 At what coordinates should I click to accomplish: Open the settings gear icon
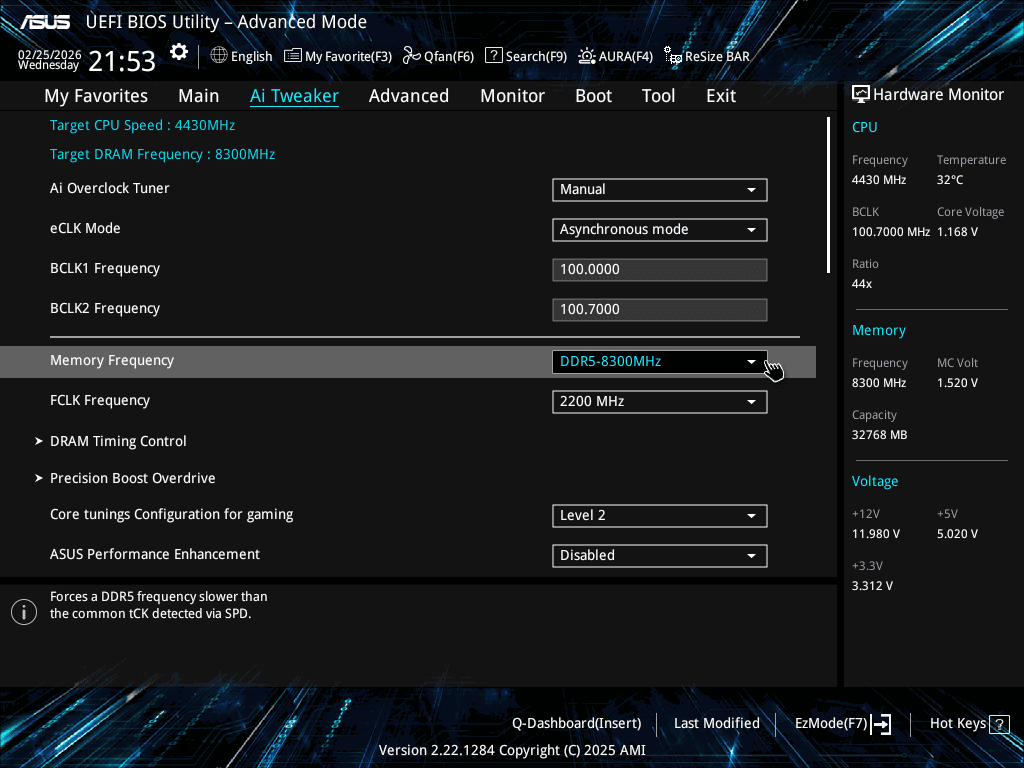(178, 52)
